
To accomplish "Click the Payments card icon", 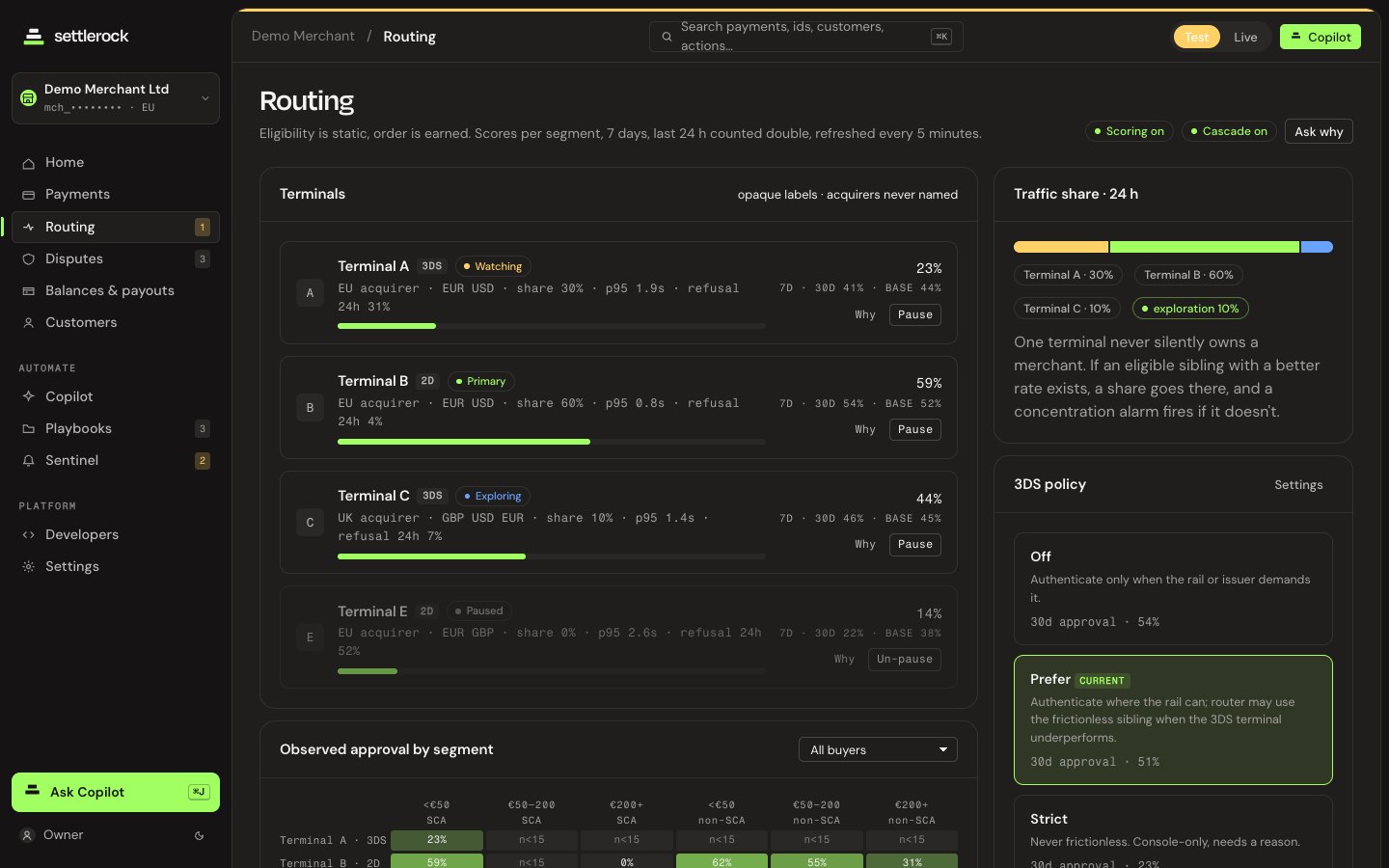I will [x=29, y=195].
